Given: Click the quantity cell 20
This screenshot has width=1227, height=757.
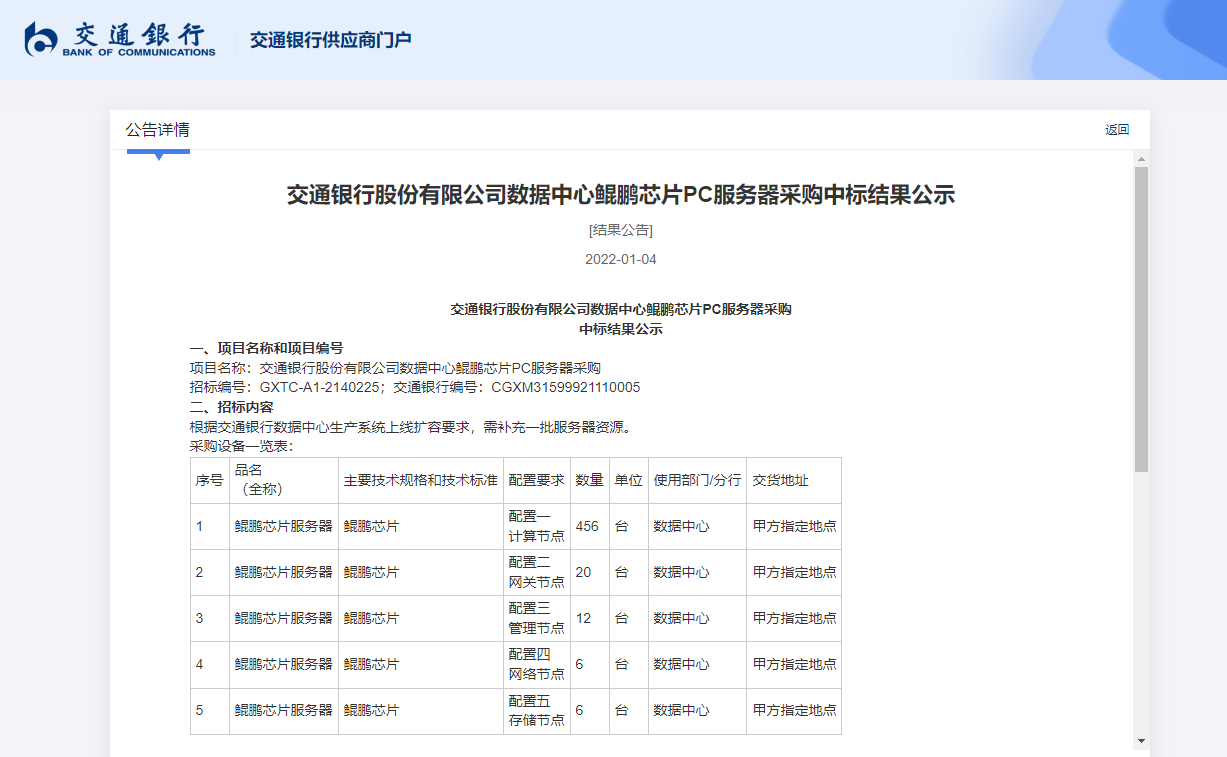Looking at the screenshot, I should 590,572.
